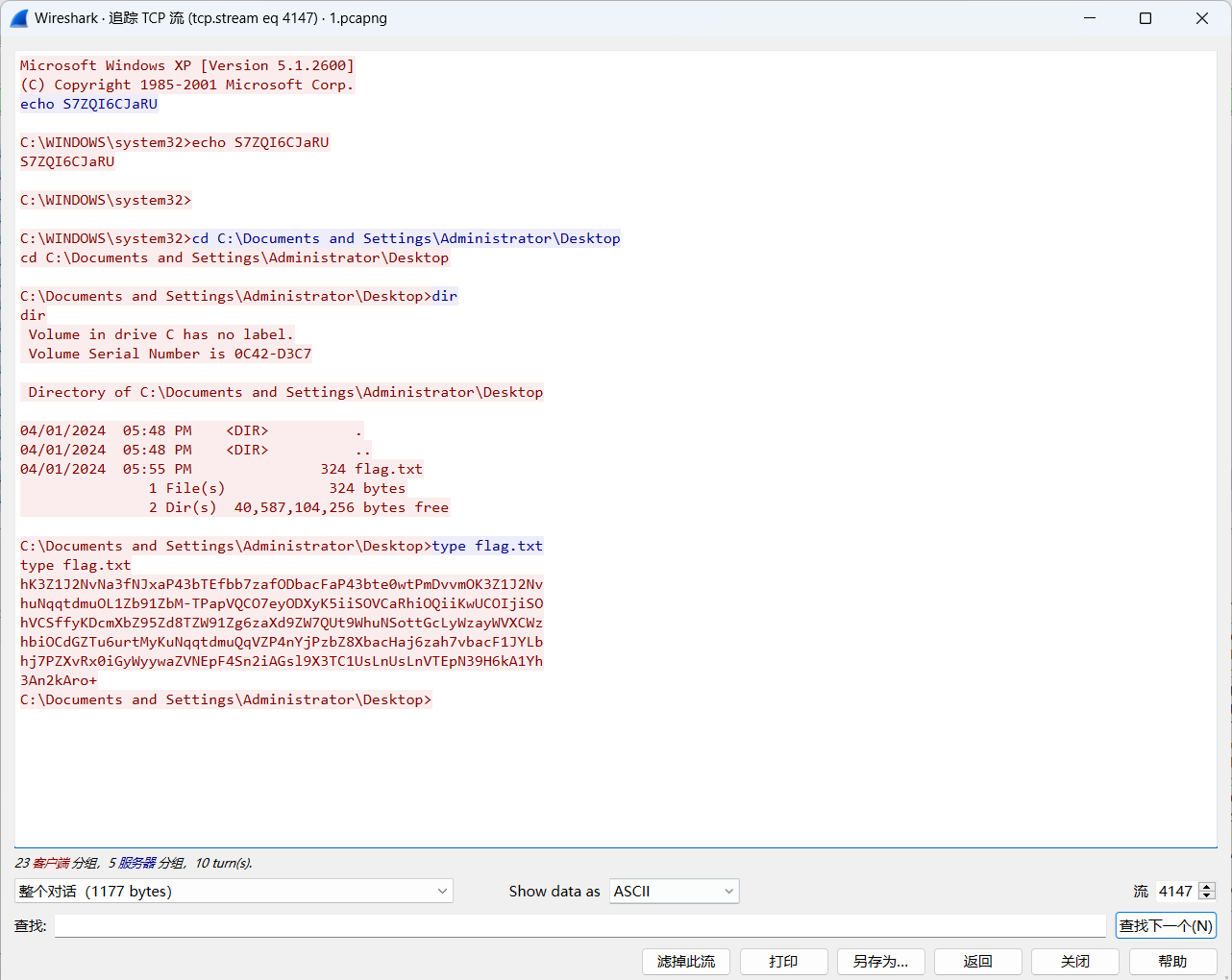Close the window using title bar X

pyautogui.click(x=1202, y=18)
